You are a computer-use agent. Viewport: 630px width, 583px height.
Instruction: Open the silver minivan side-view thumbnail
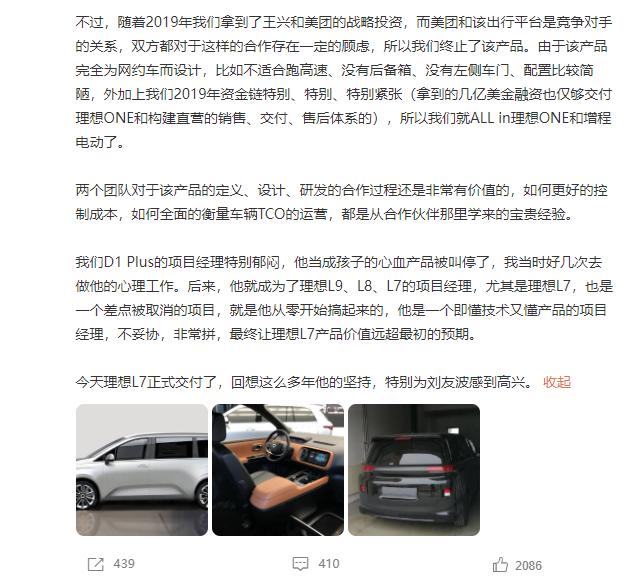[142, 470]
